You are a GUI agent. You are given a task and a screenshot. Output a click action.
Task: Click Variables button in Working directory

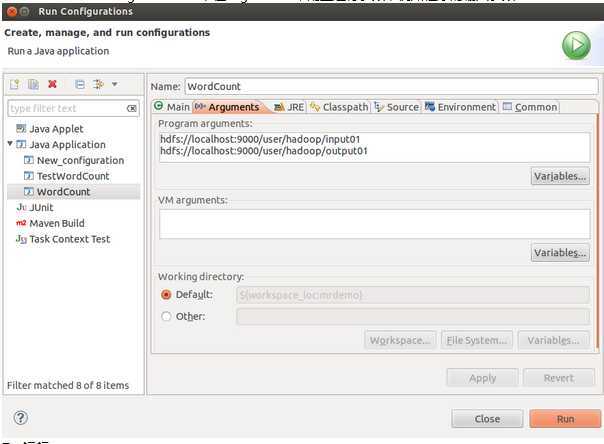[x=554, y=340]
